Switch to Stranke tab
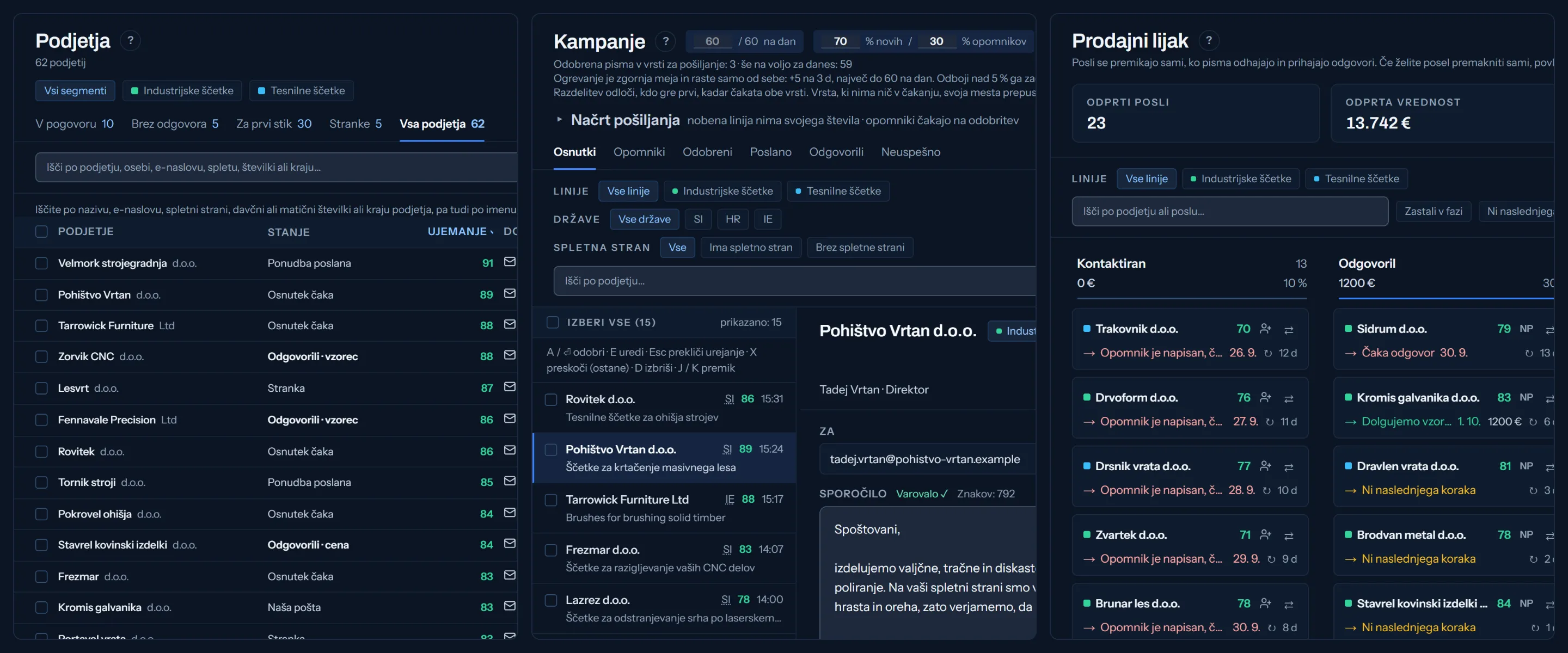The image size is (1568, 653). [356, 124]
